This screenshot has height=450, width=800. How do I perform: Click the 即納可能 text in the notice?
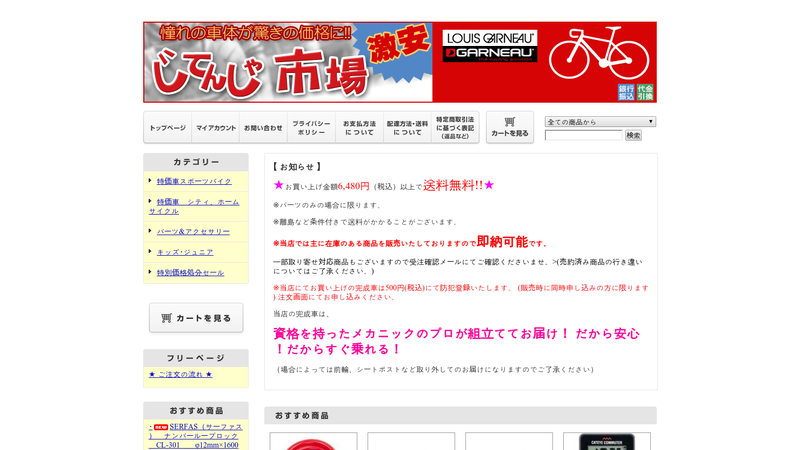tap(502, 241)
